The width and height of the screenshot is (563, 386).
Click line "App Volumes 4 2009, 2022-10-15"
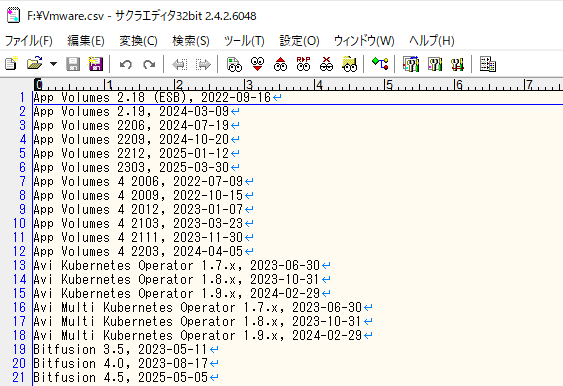point(138,195)
